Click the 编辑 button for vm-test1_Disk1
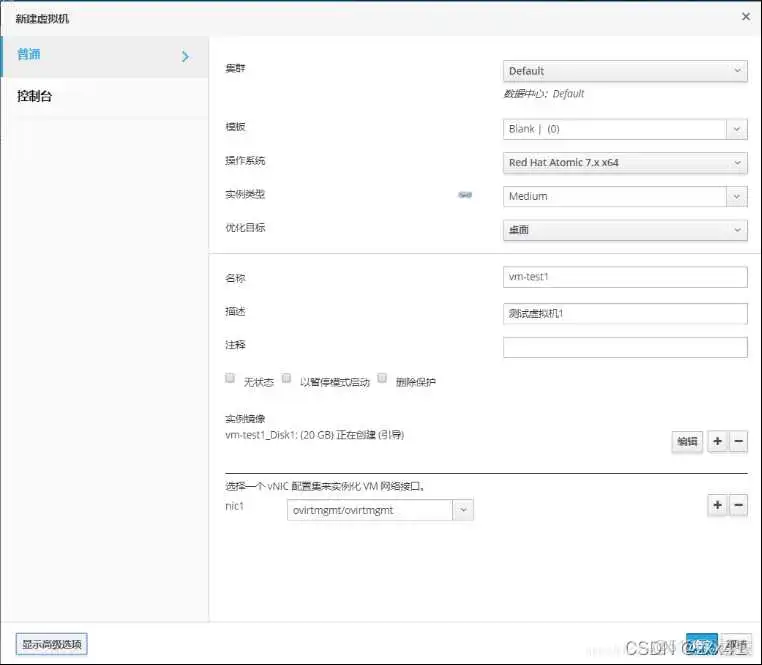Screen dimensions: 762x665 687,441
